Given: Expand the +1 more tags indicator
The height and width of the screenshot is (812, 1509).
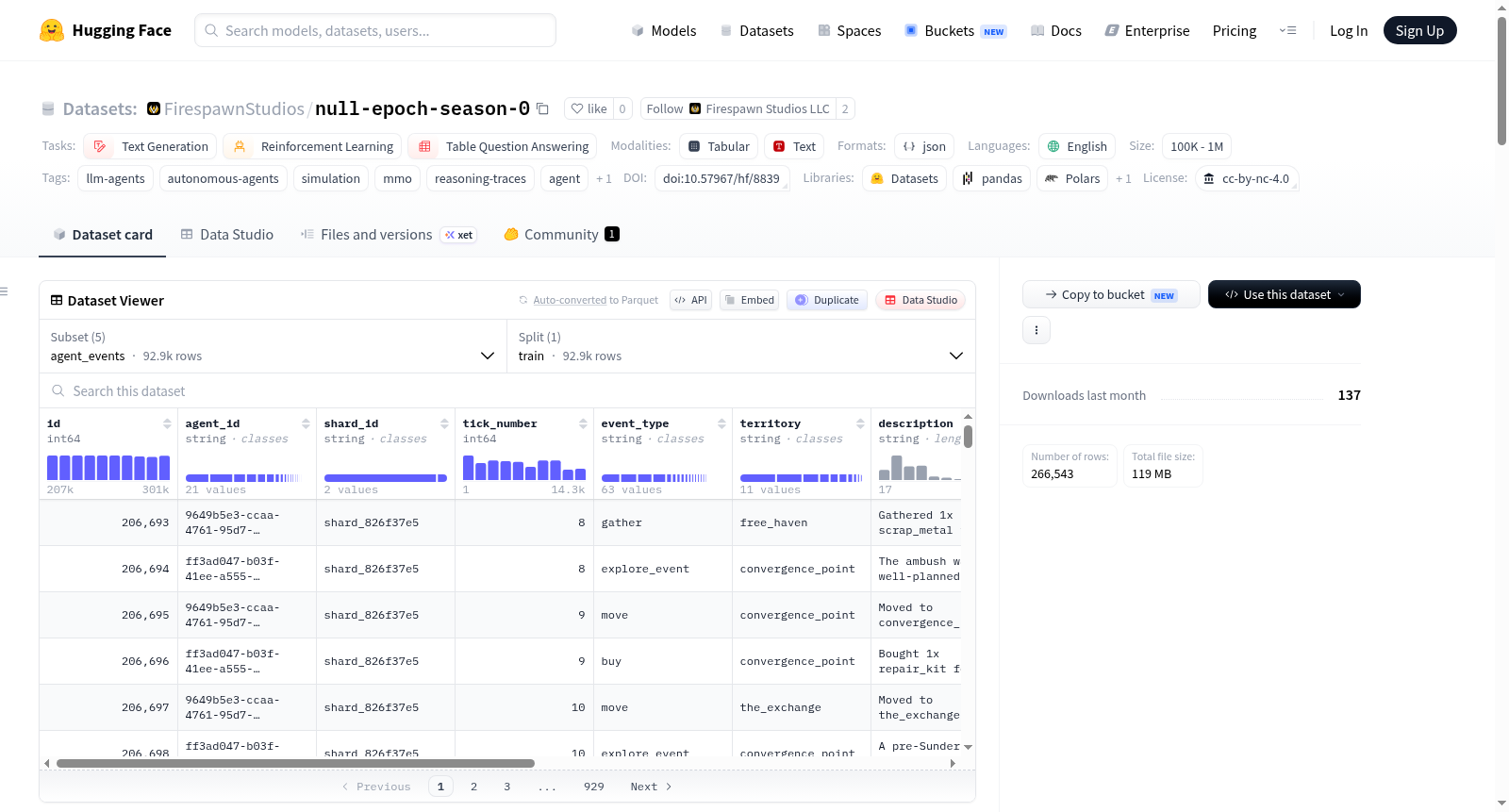Looking at the screenshot, I should point(604,178).
